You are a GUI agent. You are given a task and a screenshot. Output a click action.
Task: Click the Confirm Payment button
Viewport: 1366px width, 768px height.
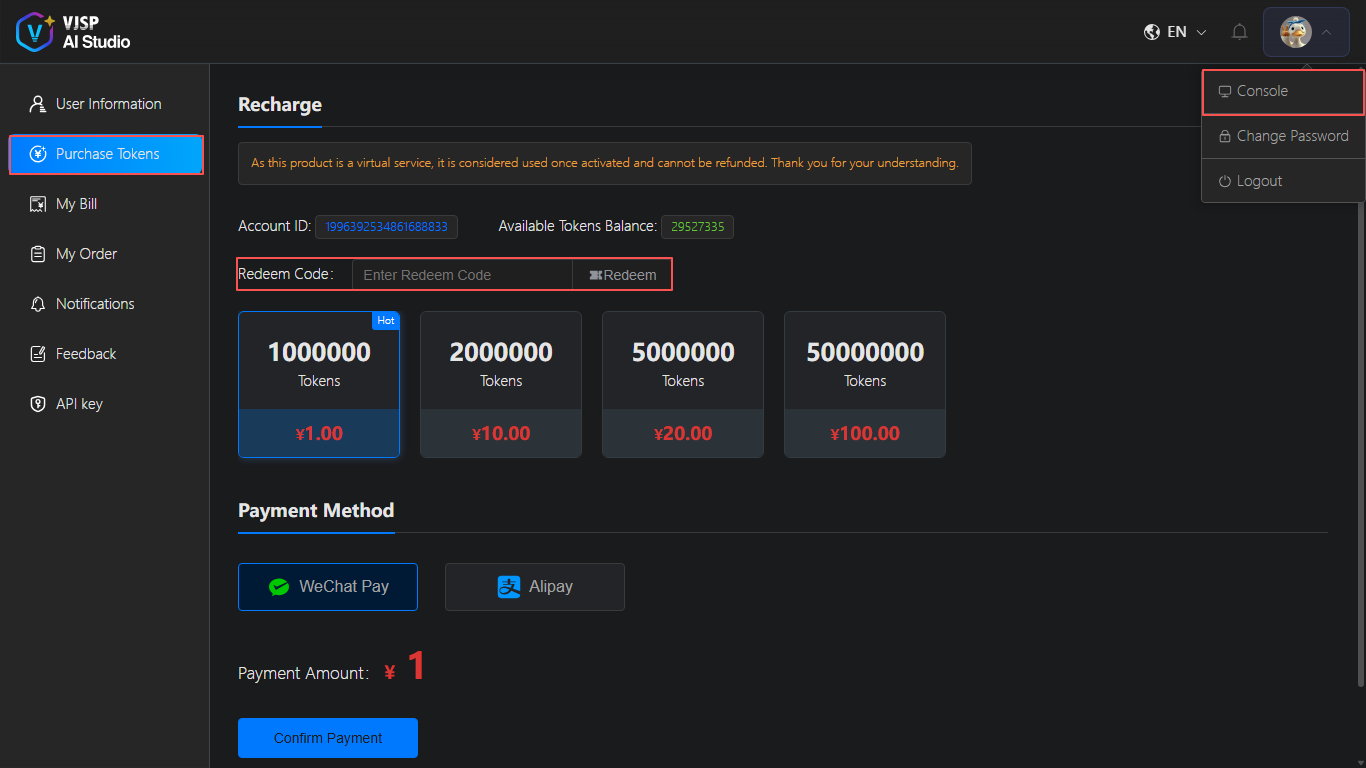tap(327, 737)
